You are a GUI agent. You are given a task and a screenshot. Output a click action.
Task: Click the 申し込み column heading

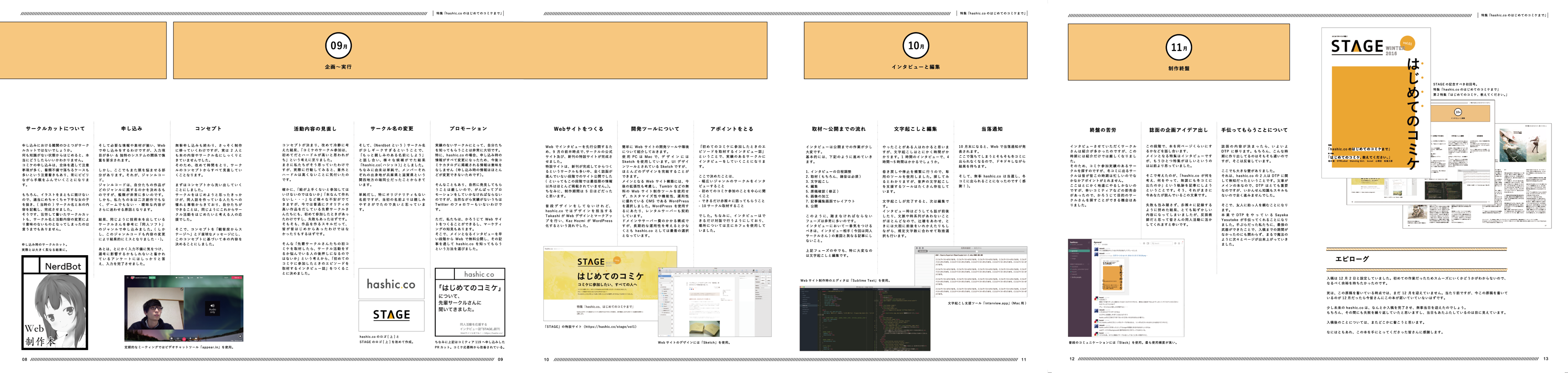tap(132, 129)
